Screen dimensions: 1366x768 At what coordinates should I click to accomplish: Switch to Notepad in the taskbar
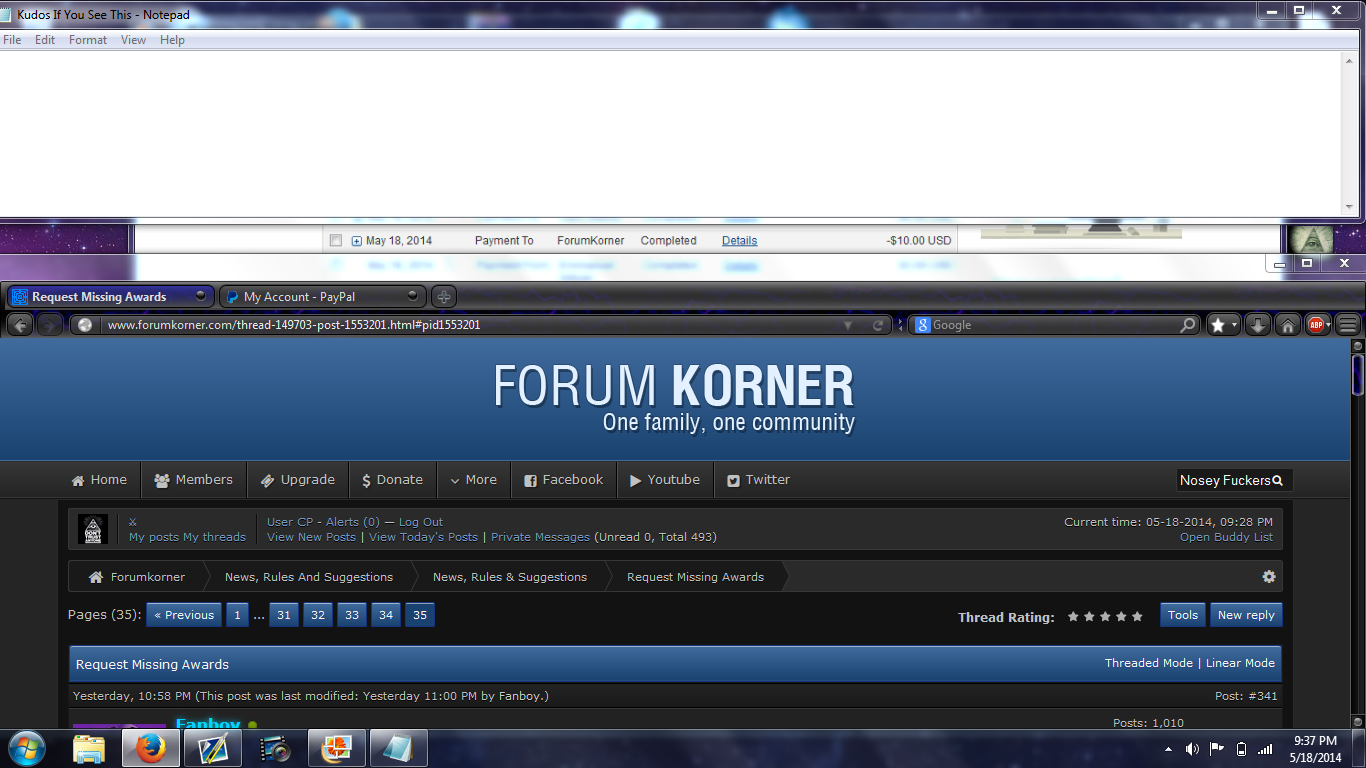click(x=399, y=748)
